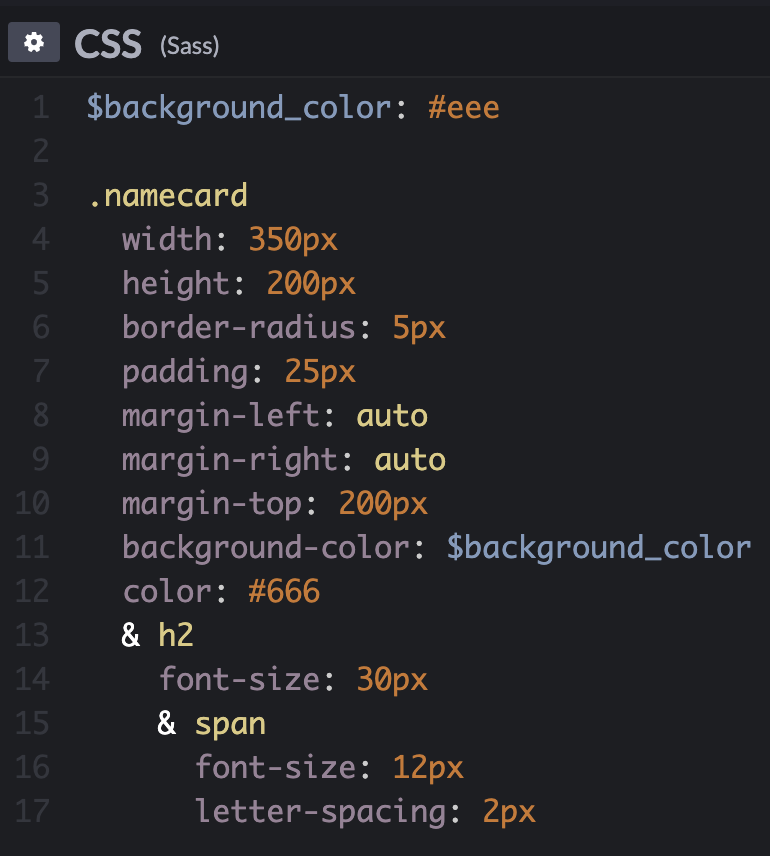The width and height of the screenshot is (770, 856).
Task: Click the #666 color value
Action: point(284,591)
